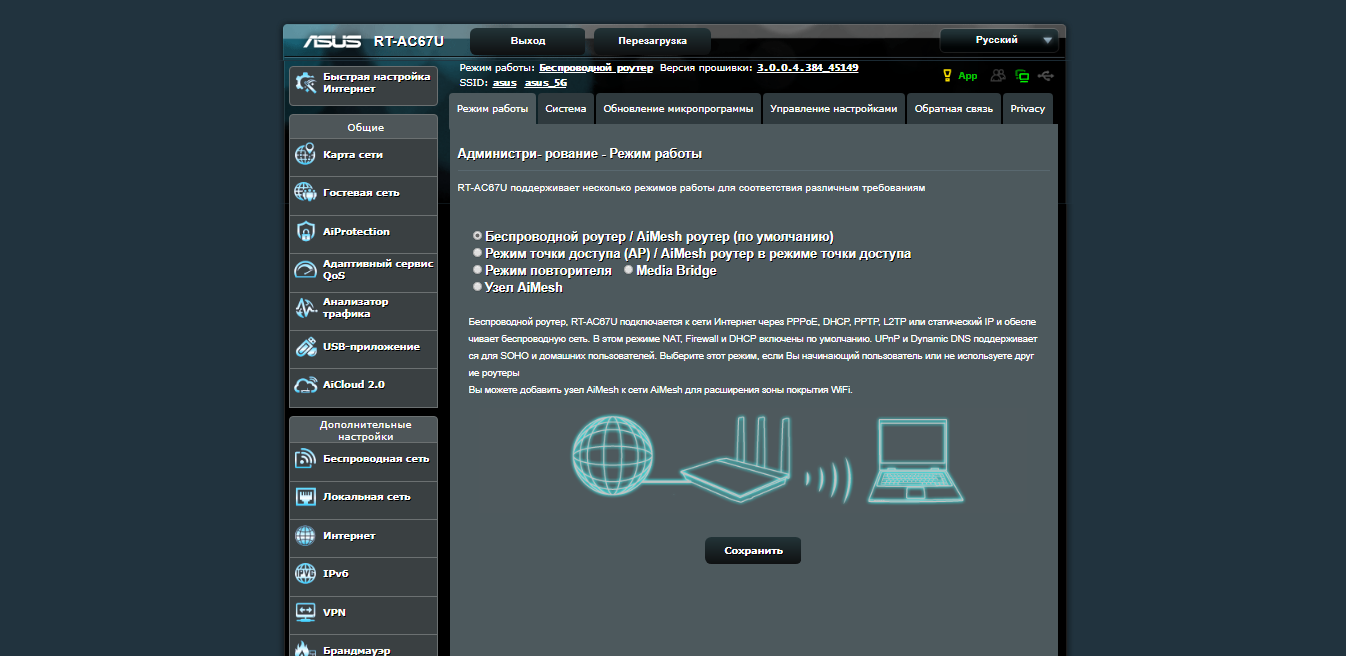The image size is (1346, 656).
Task: Select Режим точки доступа (AP) radio button
Action: 477,253
